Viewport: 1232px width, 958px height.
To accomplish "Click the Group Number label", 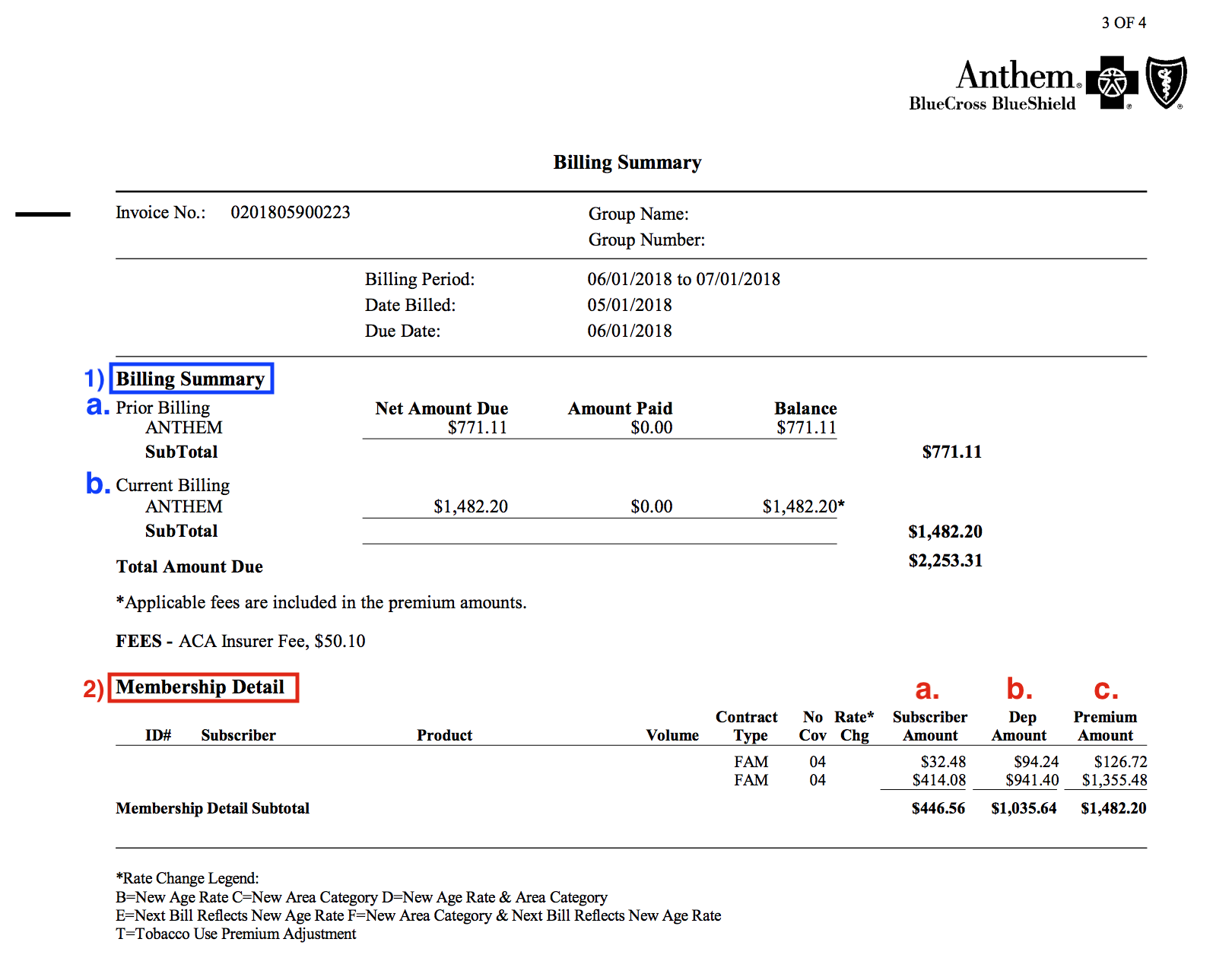I will pos(646,240).
